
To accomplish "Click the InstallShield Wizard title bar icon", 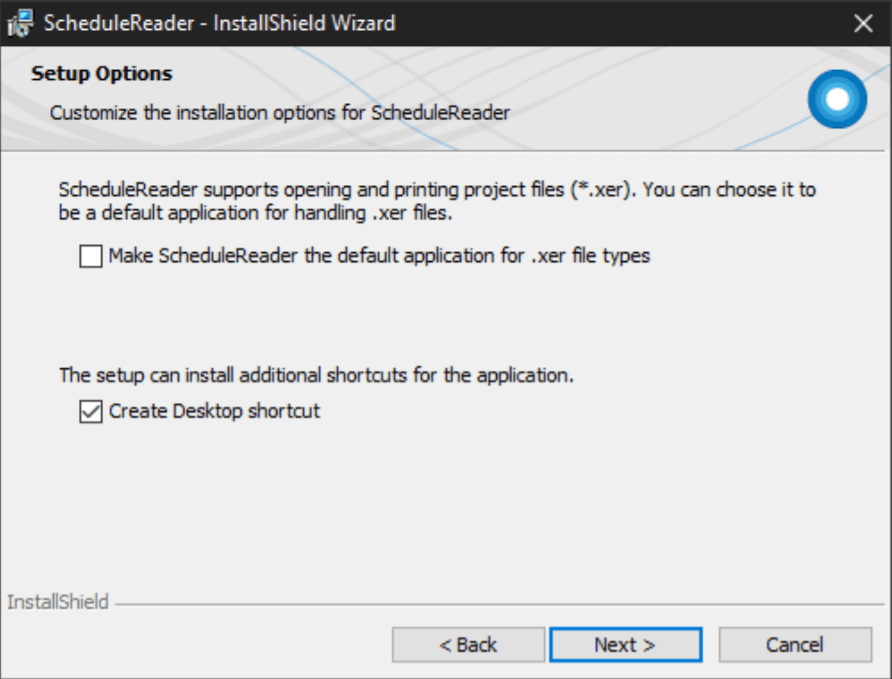I will click(x=20, y=22).
